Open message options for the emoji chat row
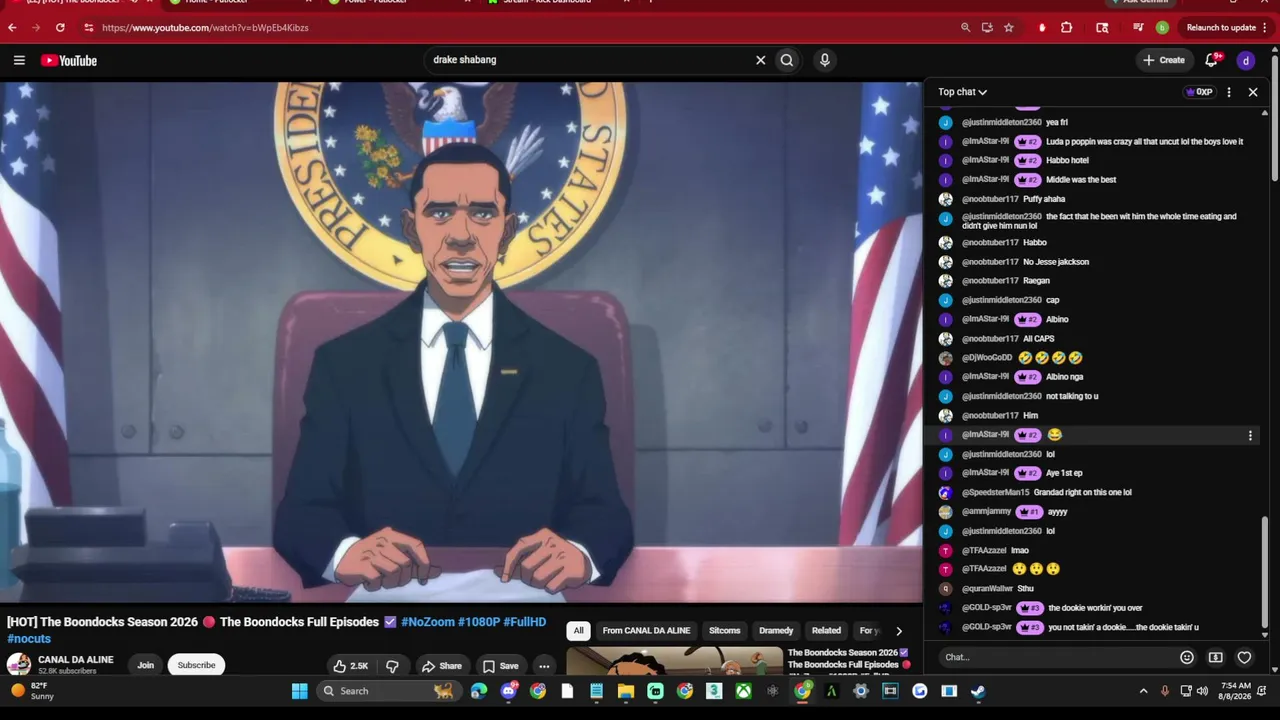This screenshot has height=720, width=1280. pos(1250,435)
